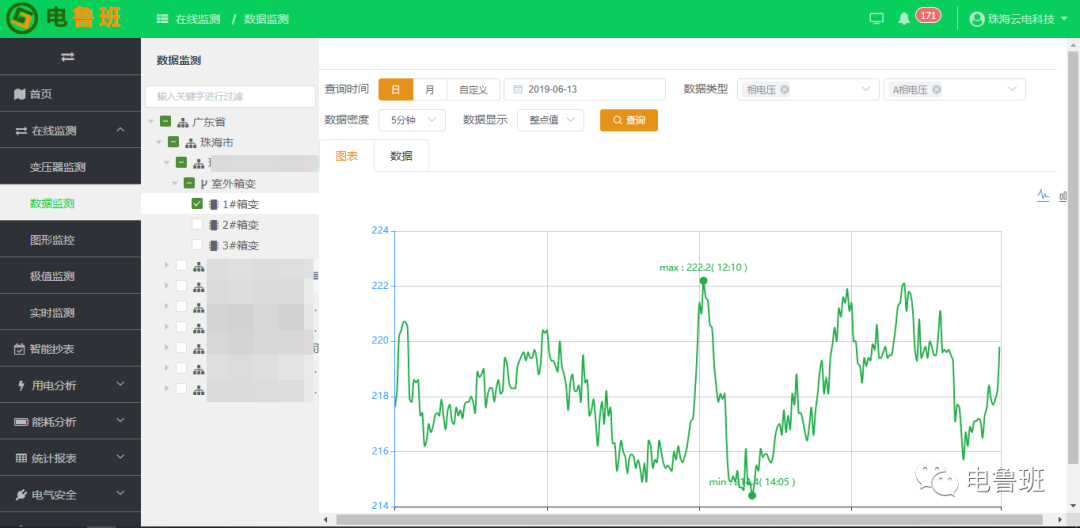The height and width of the screenshot is (528, 1080).
Task: Click the user avatar icon
Action: click(x=977, y=19)
